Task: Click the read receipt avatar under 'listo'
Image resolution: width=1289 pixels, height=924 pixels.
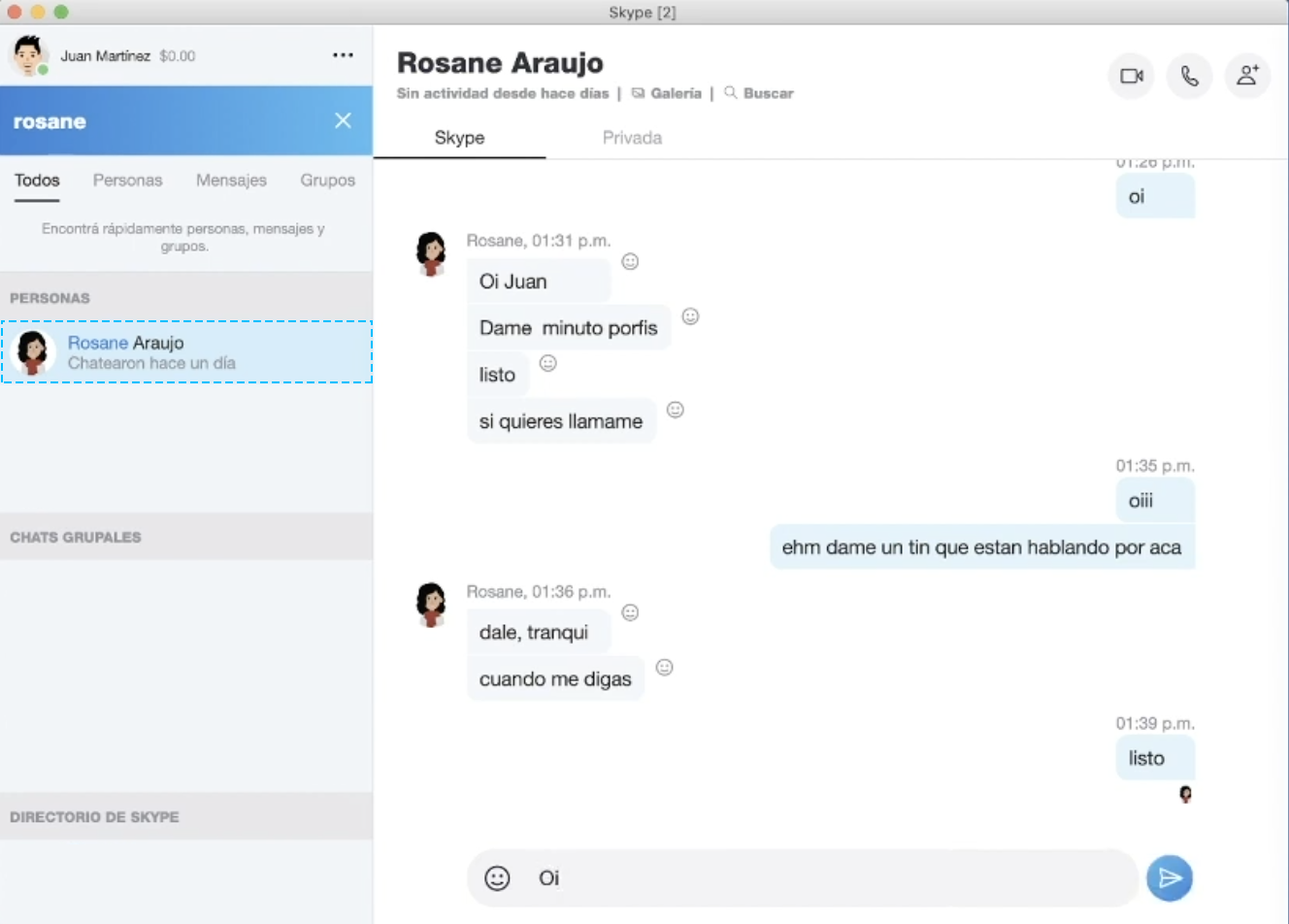Action: click(1185, 794)
